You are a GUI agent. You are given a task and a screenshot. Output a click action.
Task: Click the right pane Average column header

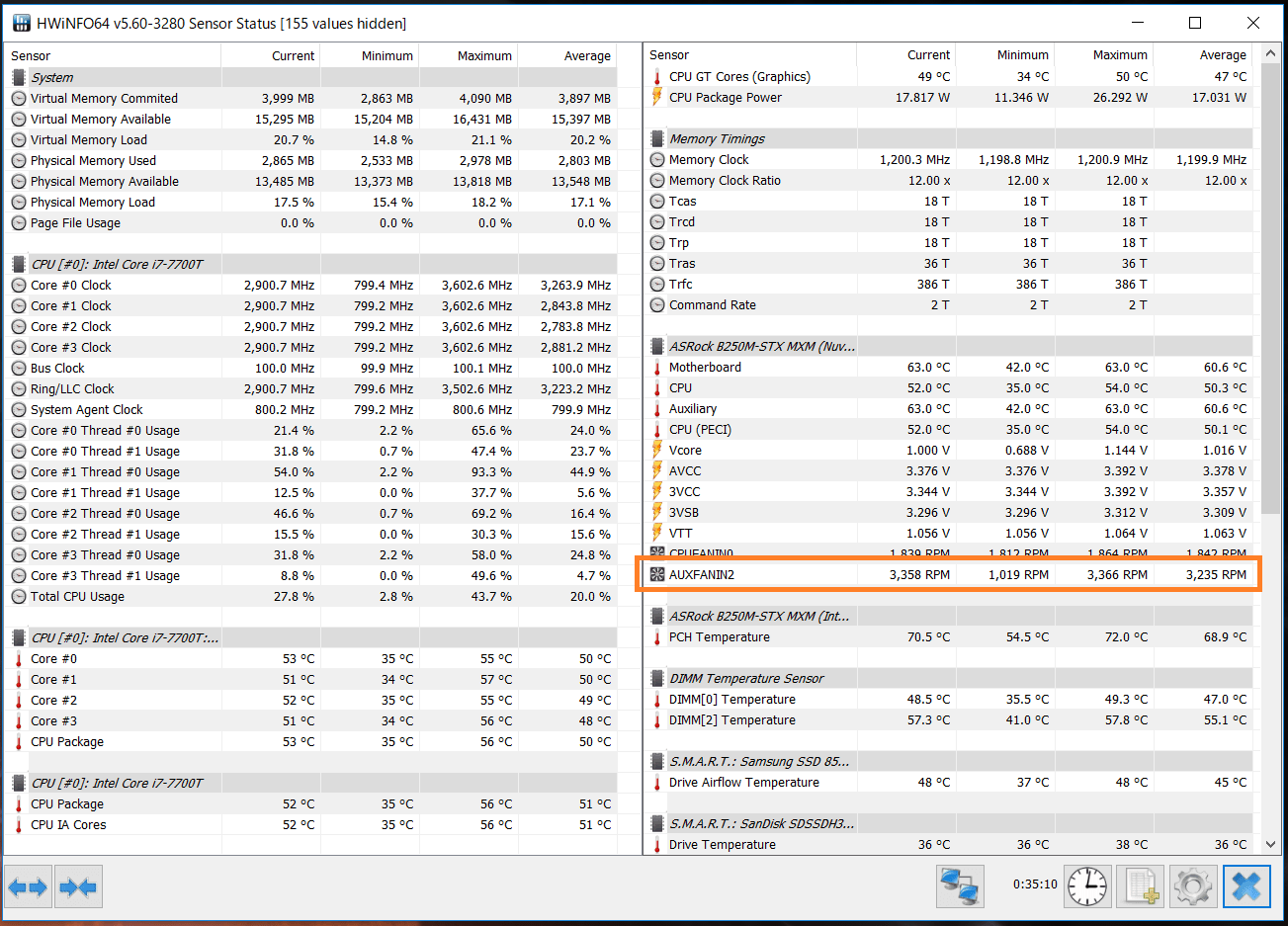(1203, 54)
